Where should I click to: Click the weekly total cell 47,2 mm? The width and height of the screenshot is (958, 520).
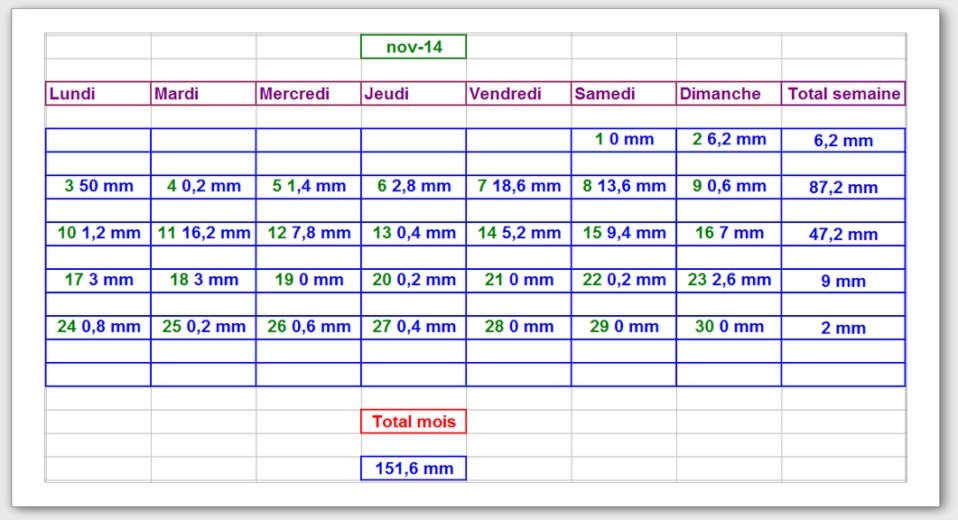[x=843, y=234]
